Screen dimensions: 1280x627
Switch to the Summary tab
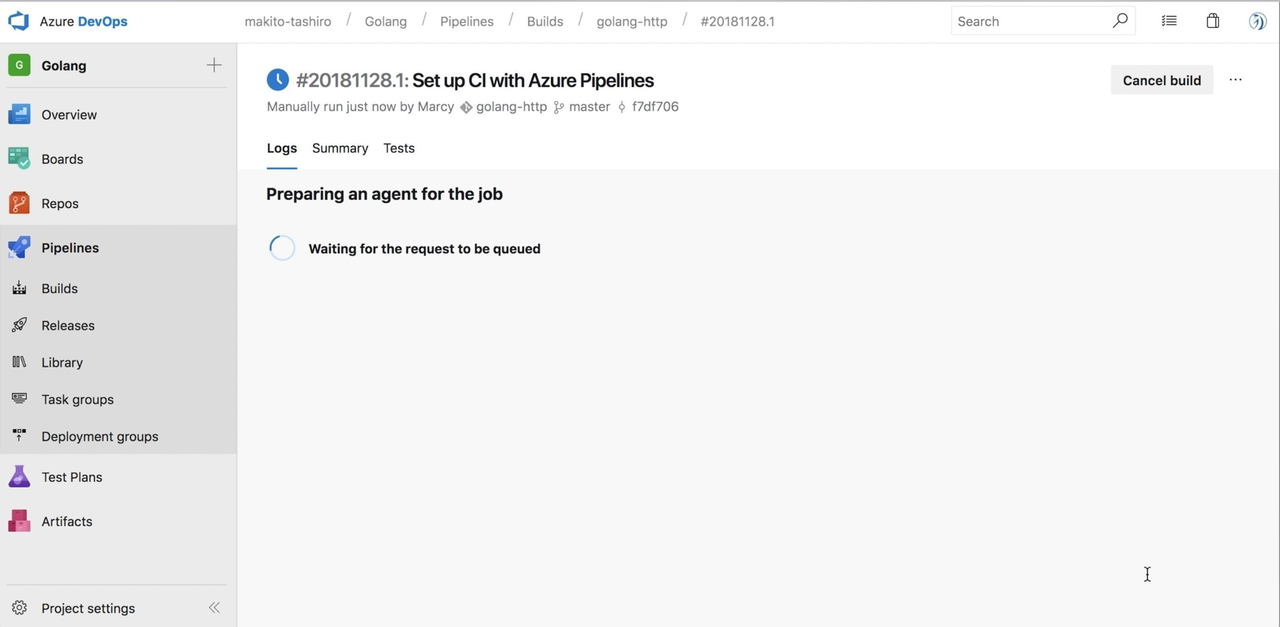[339, 148]
